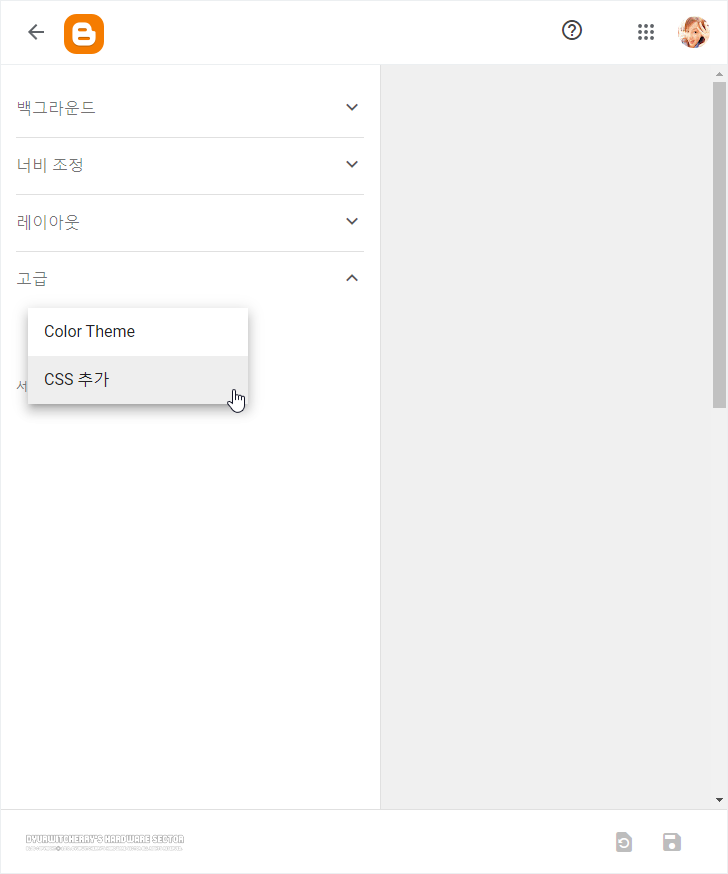
Task: Revert theme changes with the restore icon
Action: tap(624, 842)
